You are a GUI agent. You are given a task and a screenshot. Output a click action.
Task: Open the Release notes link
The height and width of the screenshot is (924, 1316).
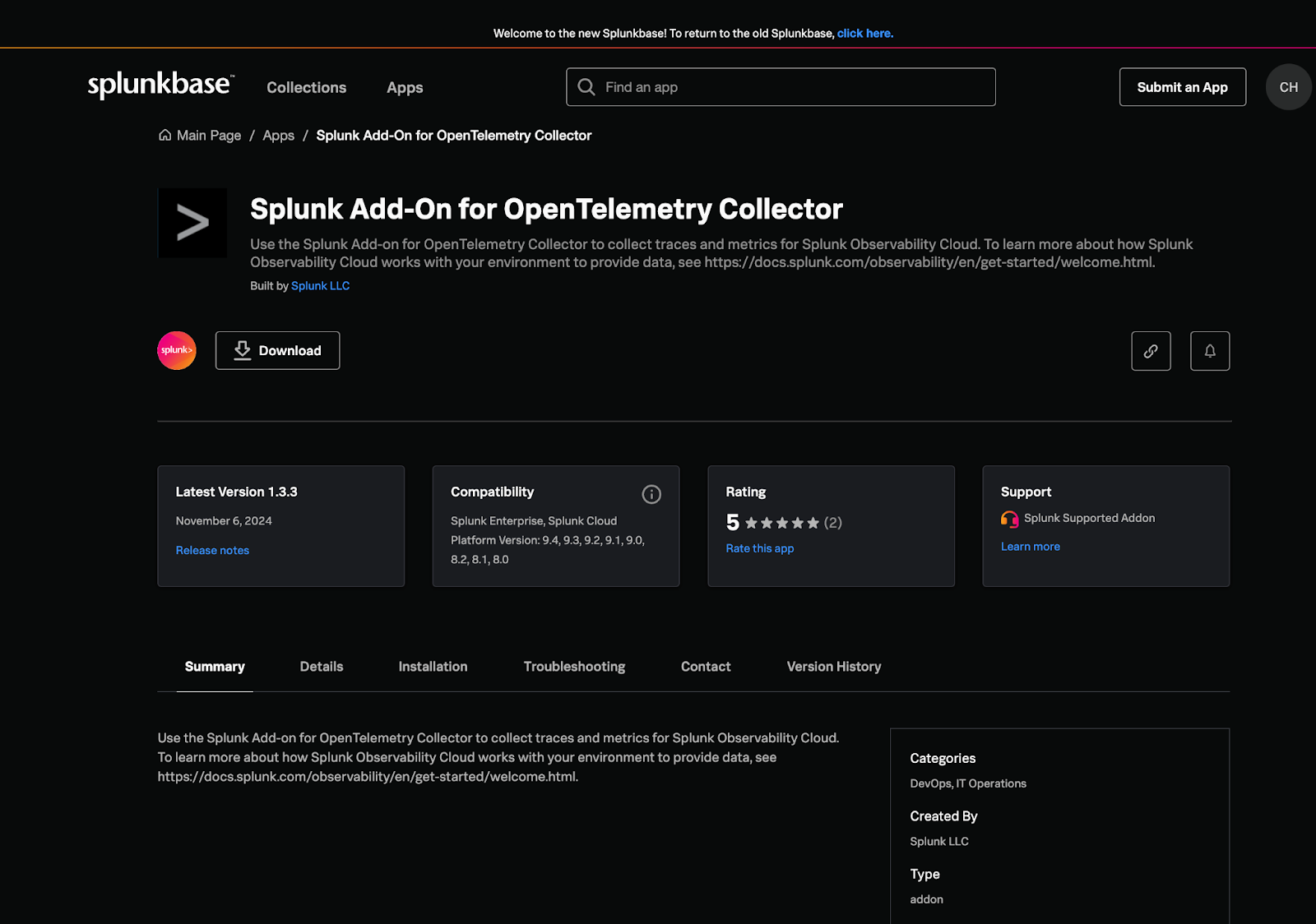click(212, 549)
